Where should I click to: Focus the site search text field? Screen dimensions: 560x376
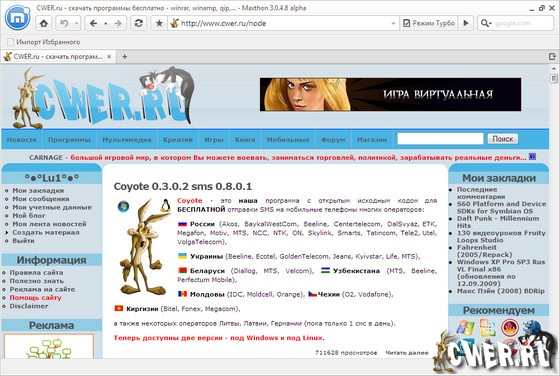440,139
